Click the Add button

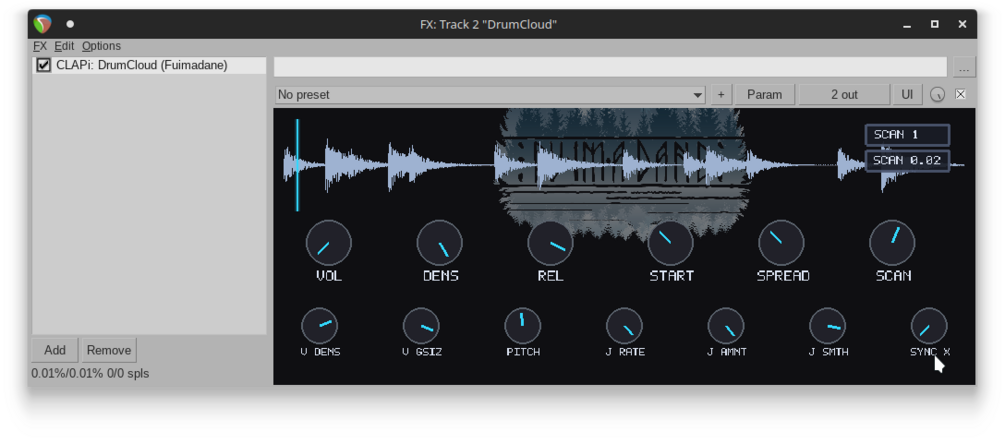pos(54,350)
